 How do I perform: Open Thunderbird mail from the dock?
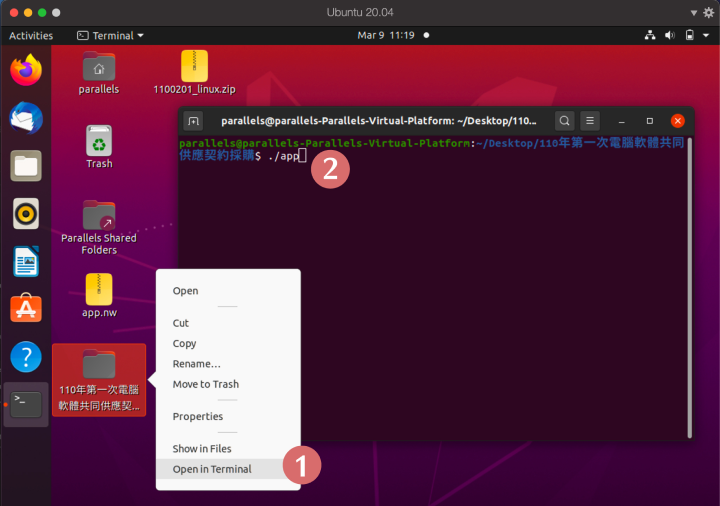[26, 118]
